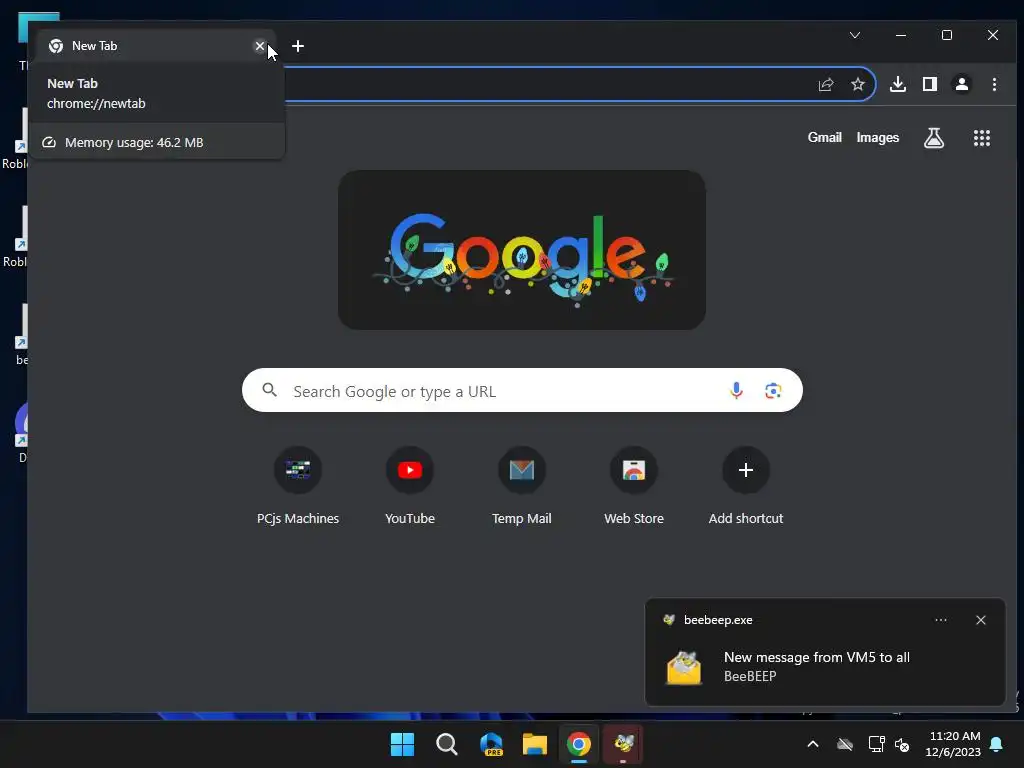Open the Temp Mail shortcut
The image size is (1024, 768).
pos(522,487)
